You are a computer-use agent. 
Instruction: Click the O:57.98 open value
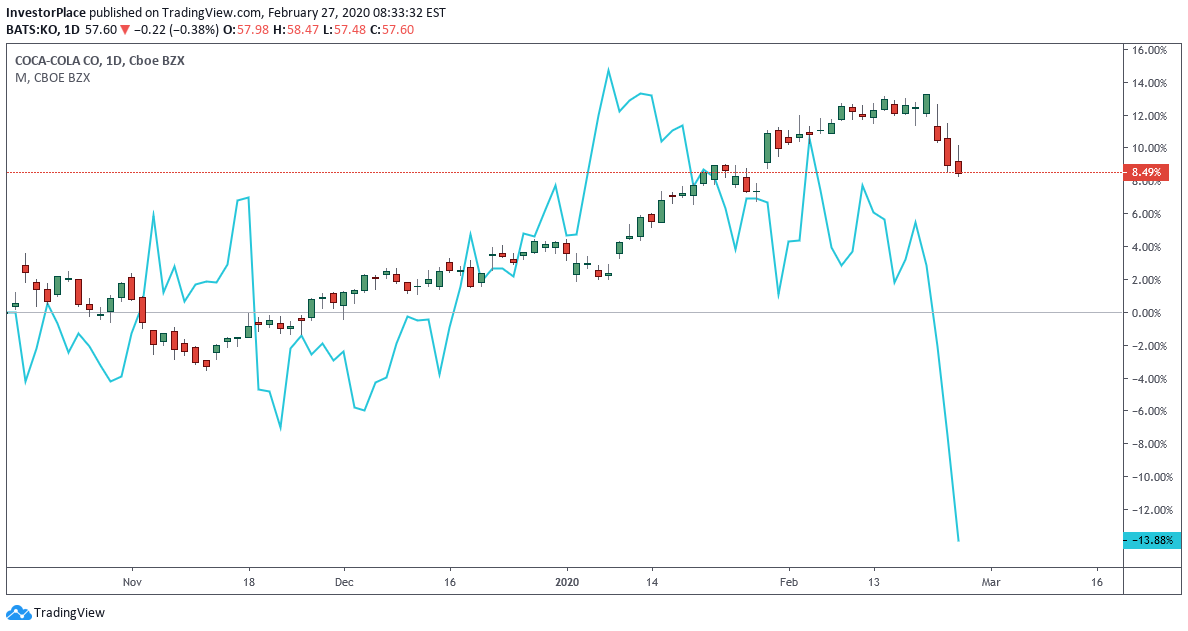[244, 30]
